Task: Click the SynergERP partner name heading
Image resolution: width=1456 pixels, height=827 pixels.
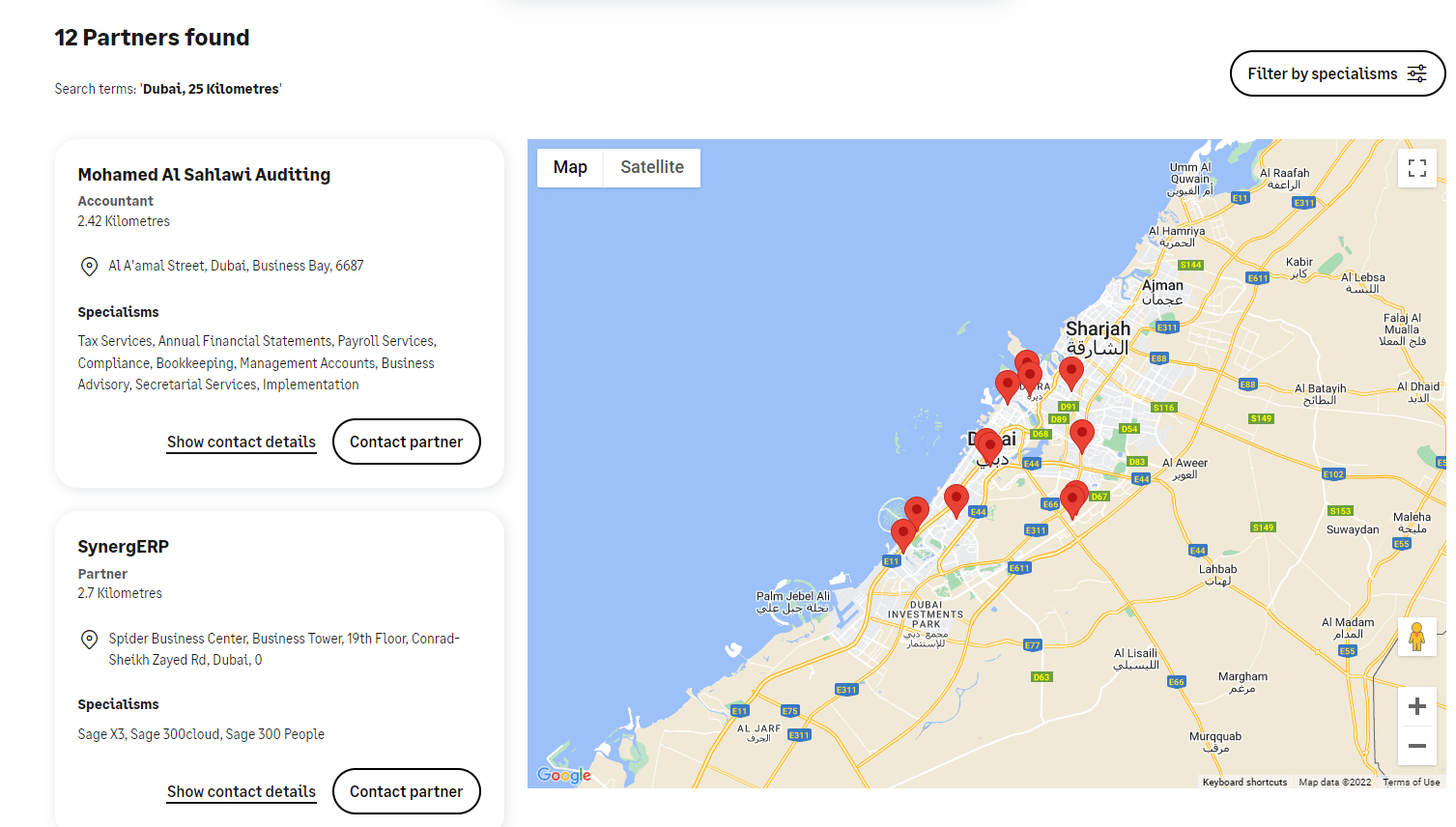Action: click(x=123, y=547)
